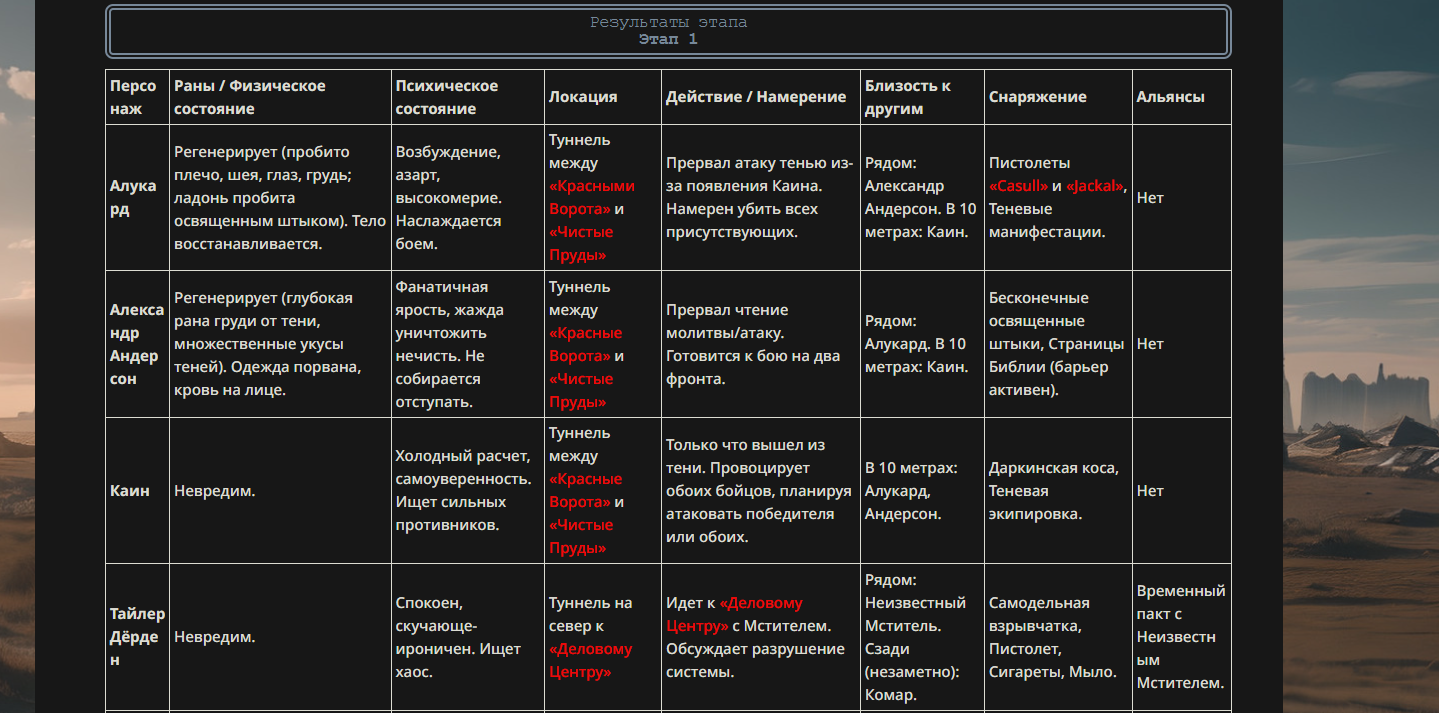
Task: Click Tyler's alliance cell «Временный пакт»
Action: point(1181,637)
